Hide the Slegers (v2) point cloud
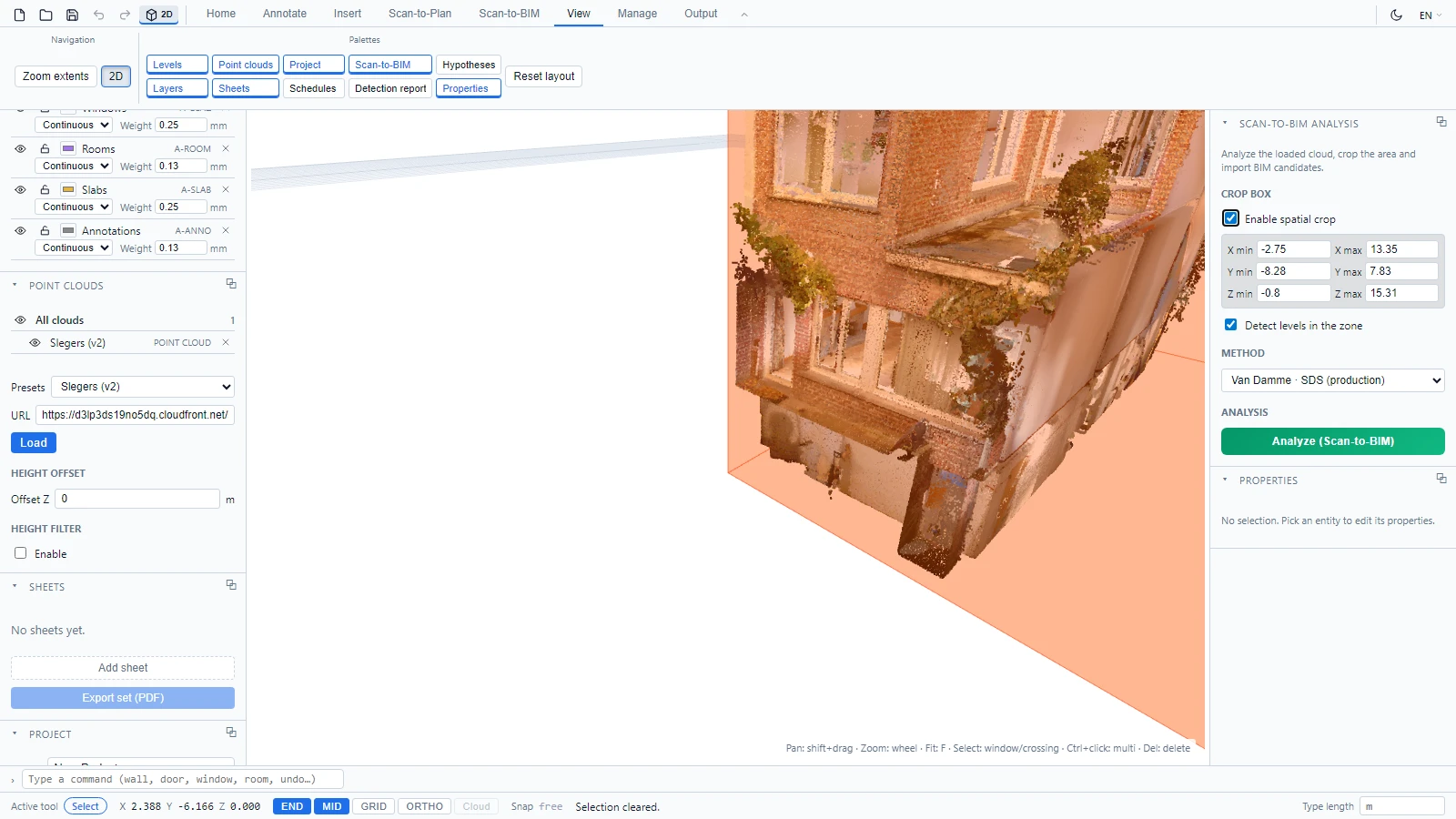 [x=35, y=343]
